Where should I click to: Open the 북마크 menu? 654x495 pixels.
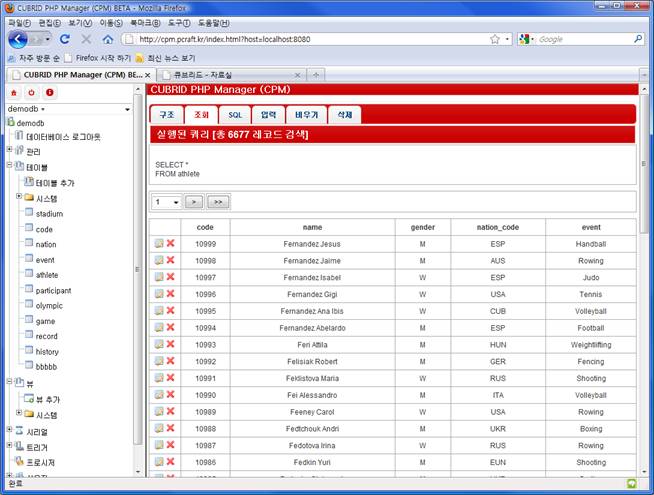(x=145, y=23)
